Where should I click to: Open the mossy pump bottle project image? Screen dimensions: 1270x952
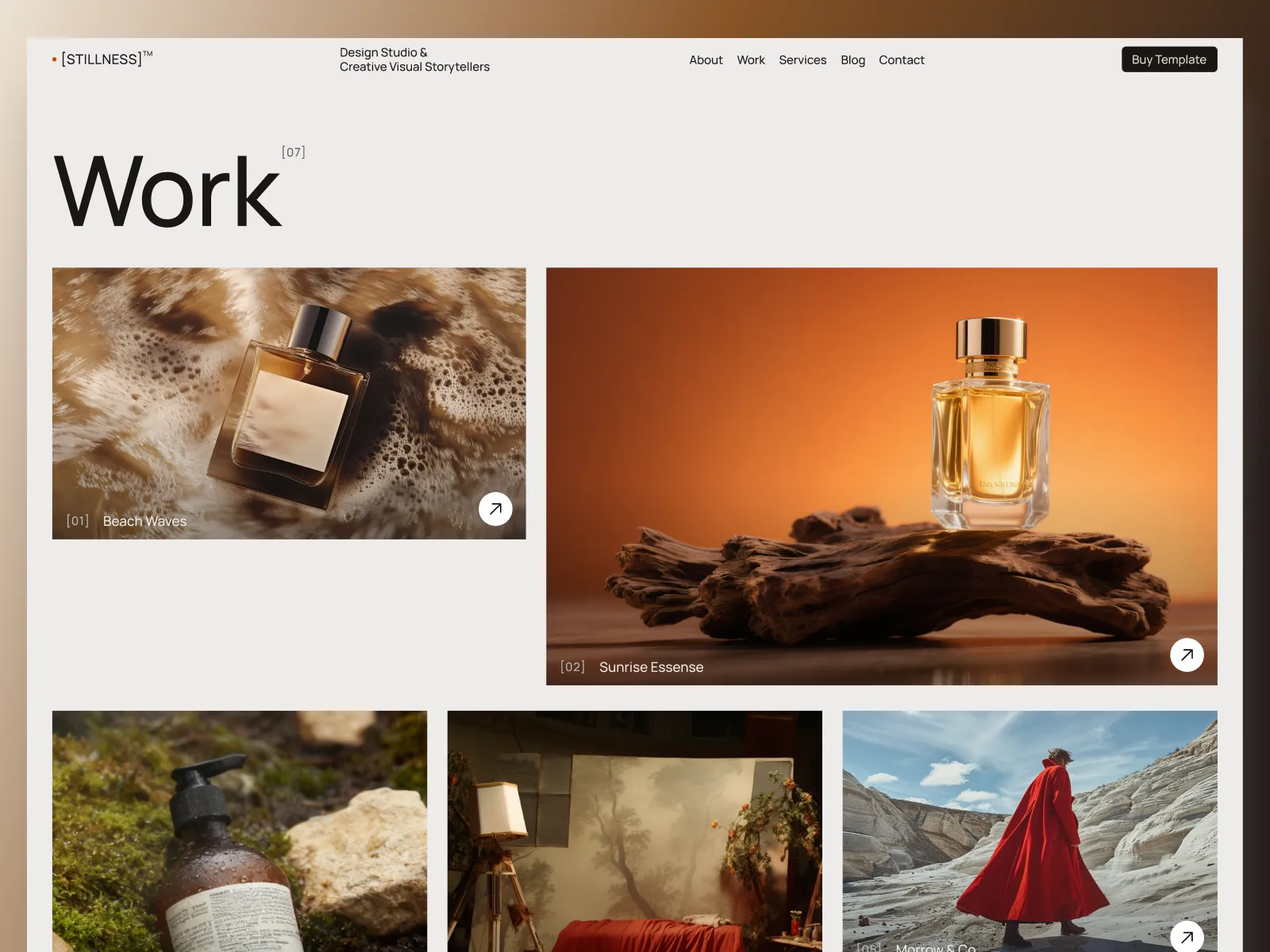pyautogui.click(x=240, y=831)
